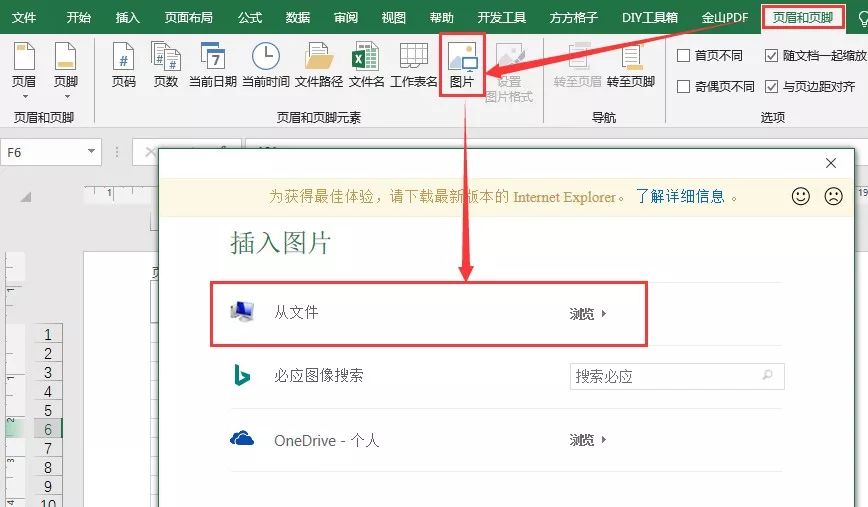868x507 pixels.
Task: Click the Page Number (页码) icon
Action: (123, 65)
